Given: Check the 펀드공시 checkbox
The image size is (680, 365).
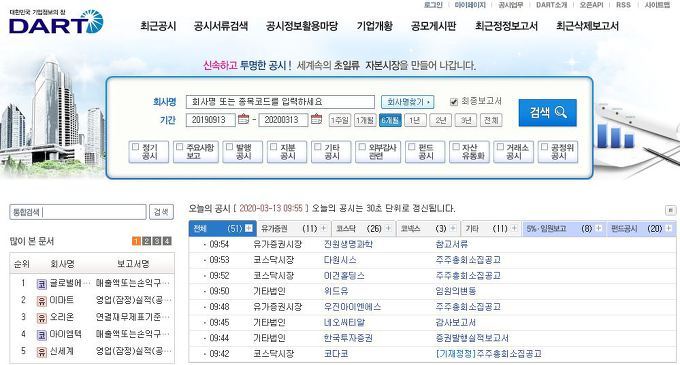Looking at the screenshot, I should [x=412, y=147].
